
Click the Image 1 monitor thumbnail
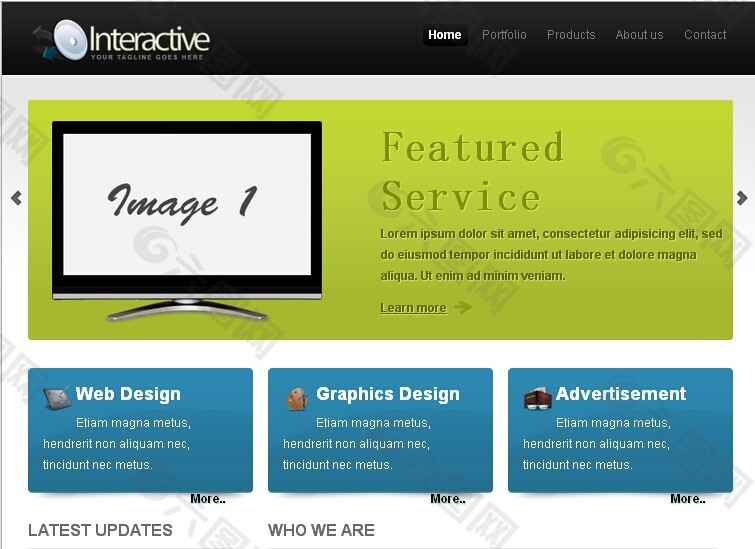pyautogui.click(x=187, y=210)
